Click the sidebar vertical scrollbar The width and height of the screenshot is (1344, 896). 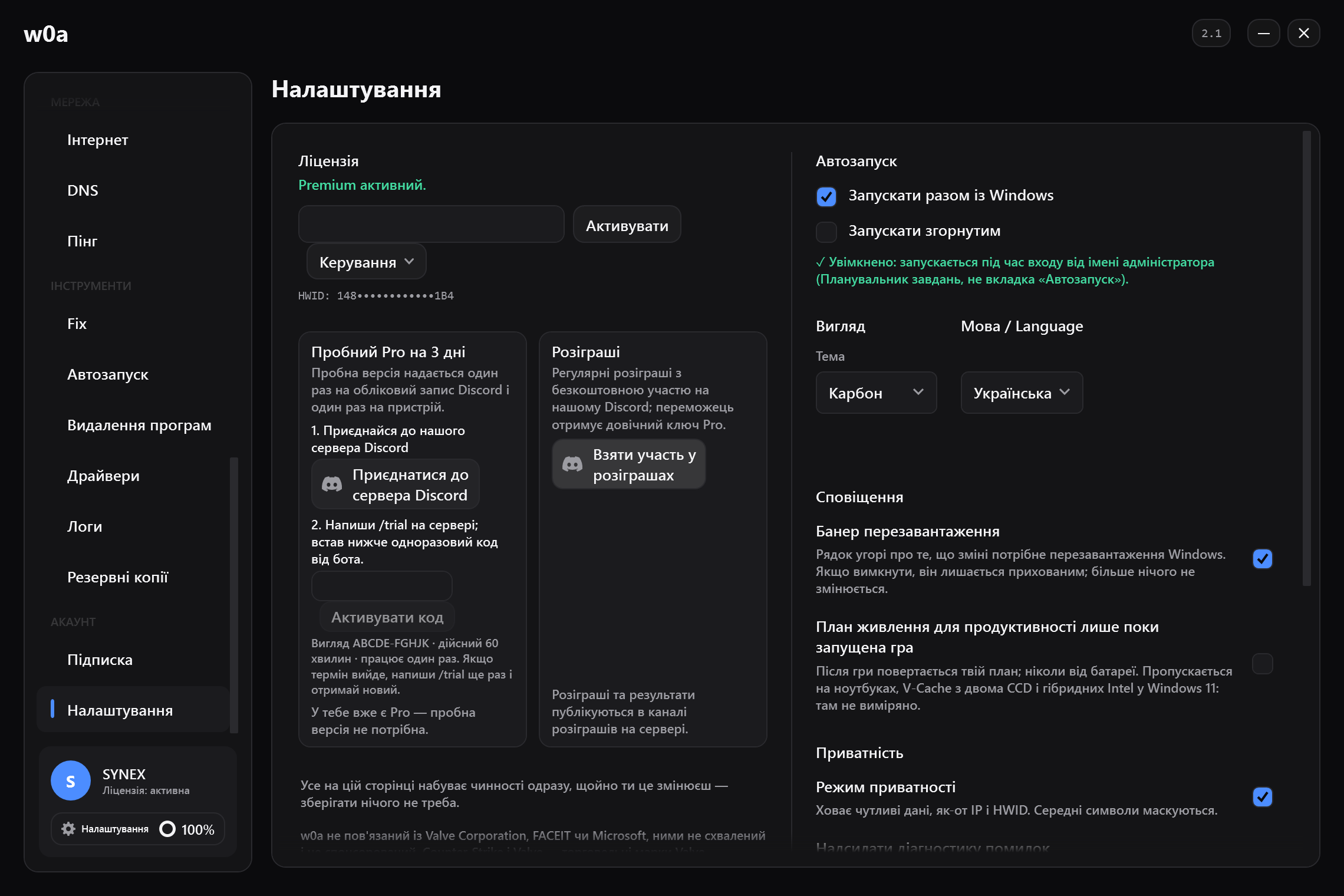(x=234, y=595)
